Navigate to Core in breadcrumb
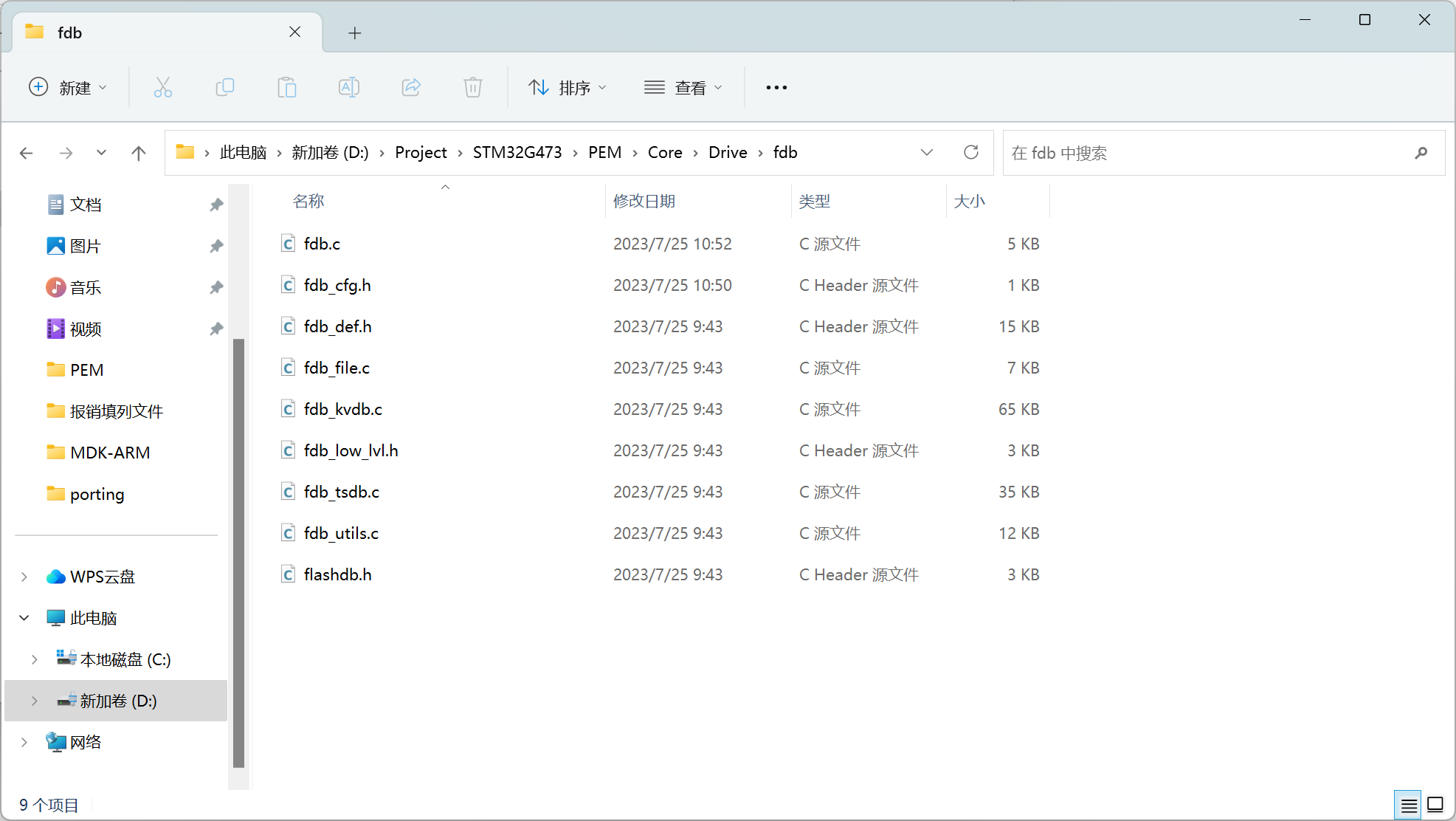Image resolution: width=1456 pixels, height=821 pixels. (x=665, y=152)
